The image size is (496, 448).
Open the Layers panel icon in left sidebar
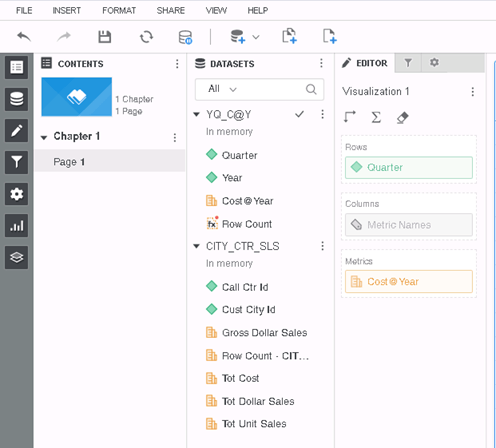tap(16, 257)
